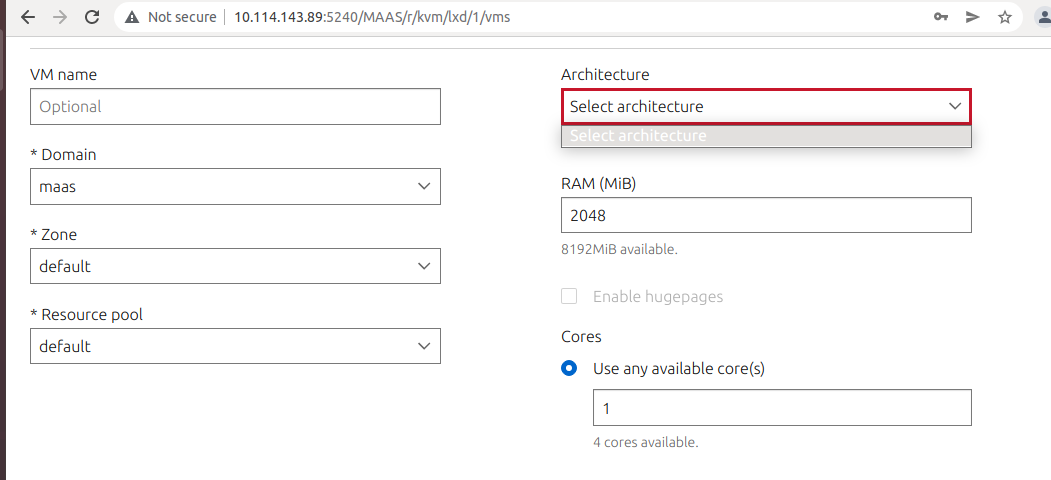Click the Enable hugepages label text
Image resolution: width=1051 pixels, height=480 pixels.
pyautogui.click(x=657, y=296)
